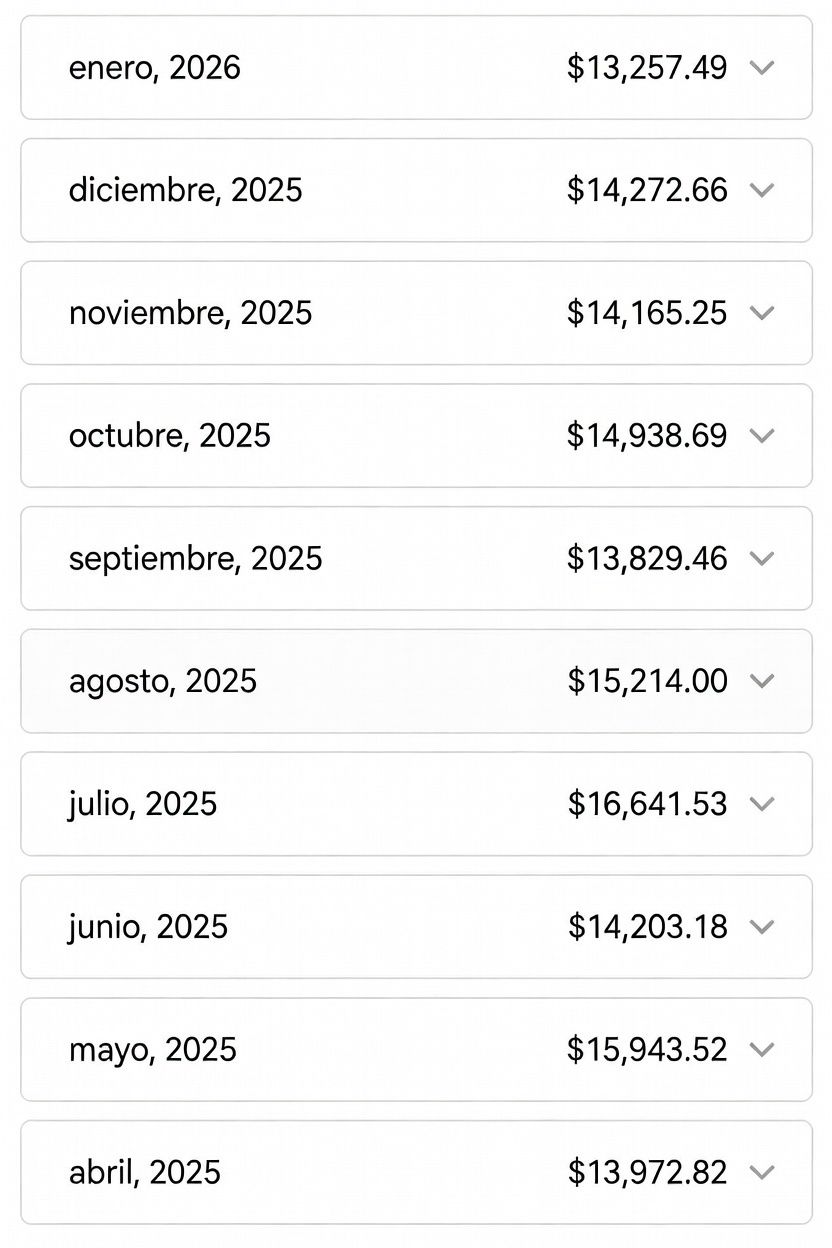Click the diciembre, 2025 month label
This screenshot has height=1248, width=832.
pyautogui.click(x=185, y=190)
